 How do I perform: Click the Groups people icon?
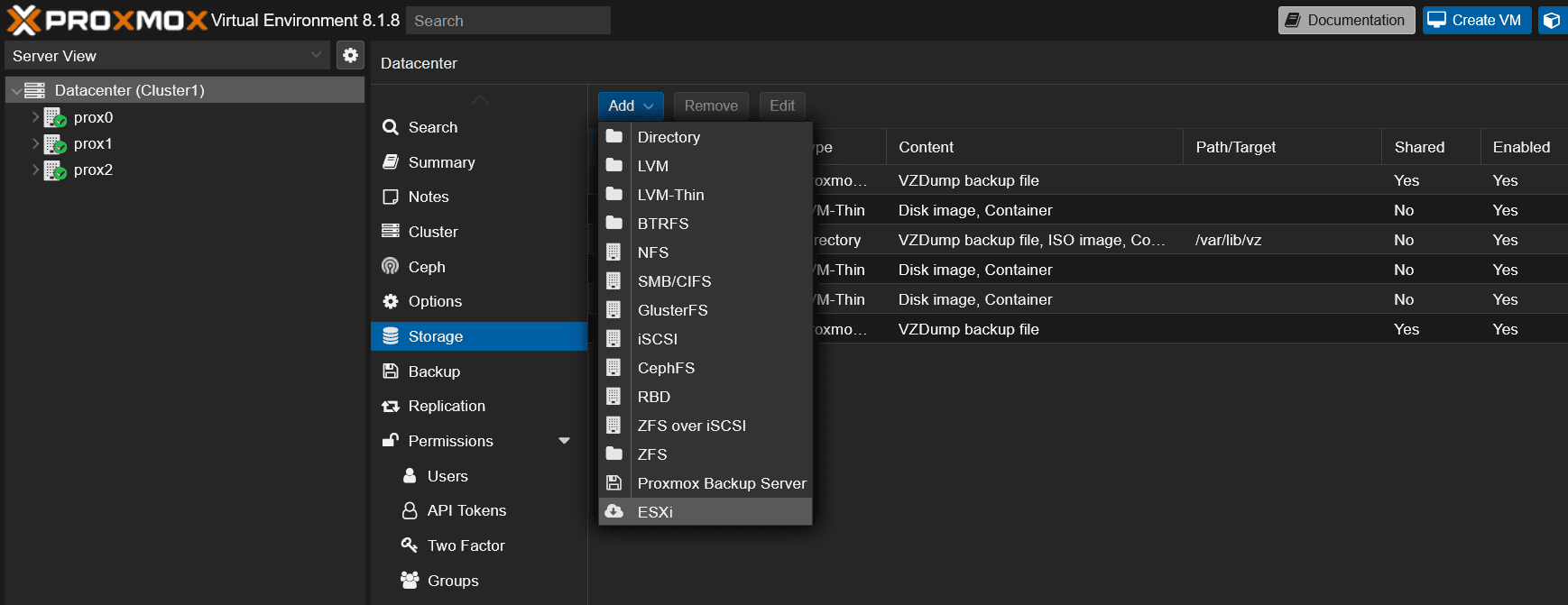point(410,580)
